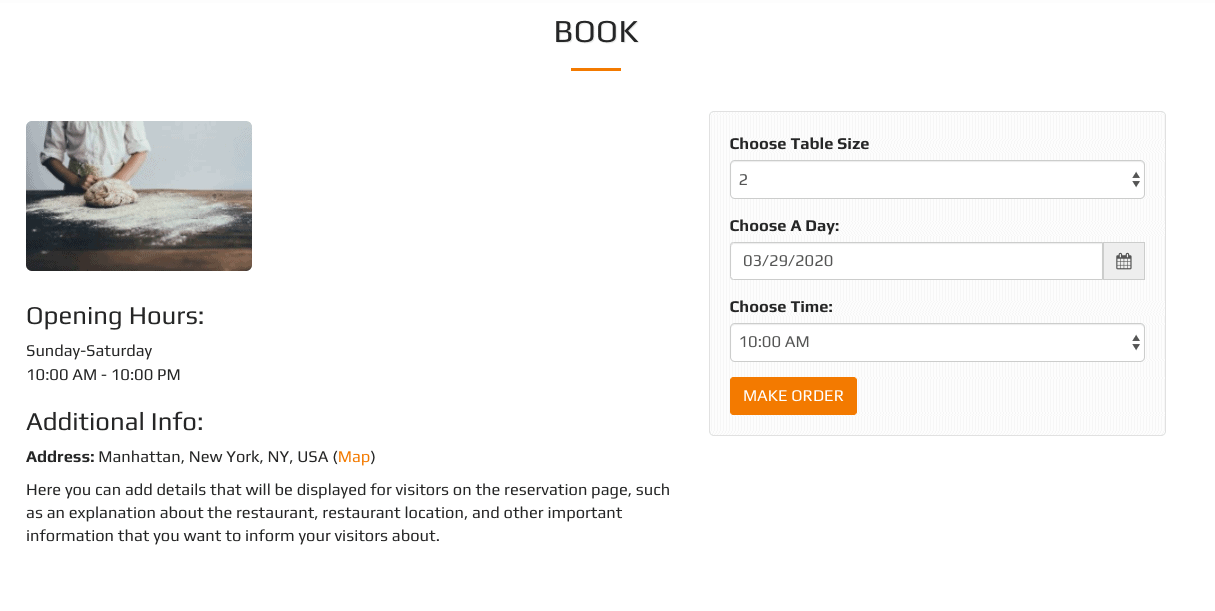Open the calendar date picker icon
This screenshot has width=1215, height=611.
pyautogui.click(x=1123, y=261)
